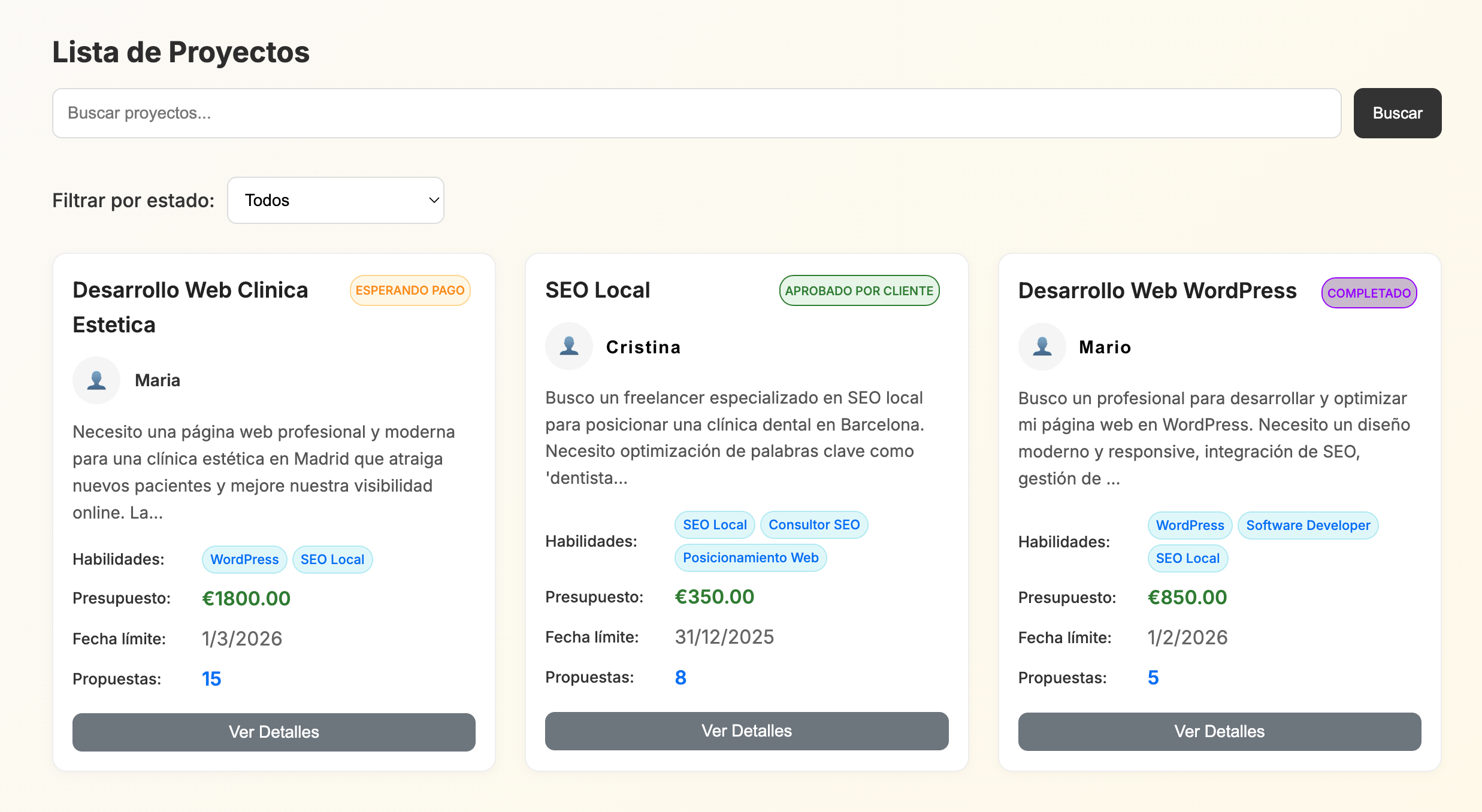Click the ESPERANDO PAGO status badge
Image resolution: width=1482 pixels, height=812 pixels.
point(410,290)
